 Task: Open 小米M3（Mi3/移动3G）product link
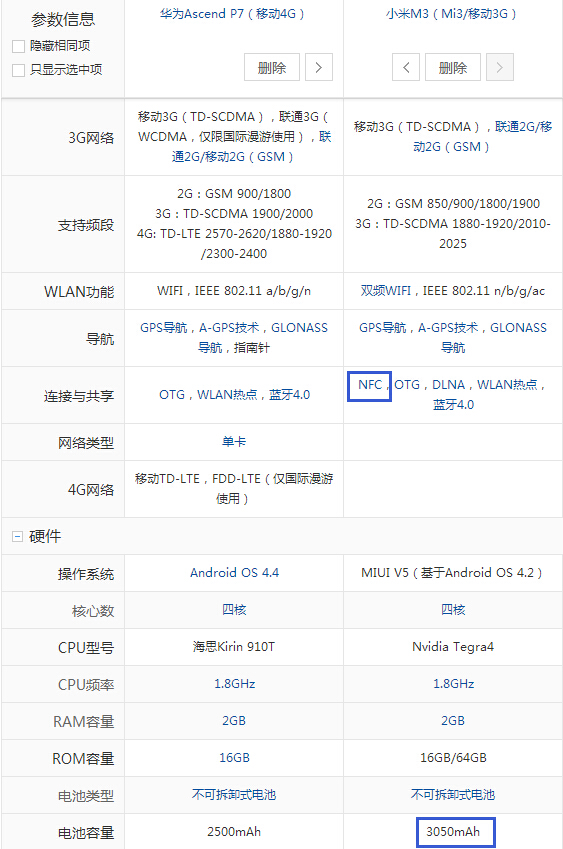[x=451, y=14]
